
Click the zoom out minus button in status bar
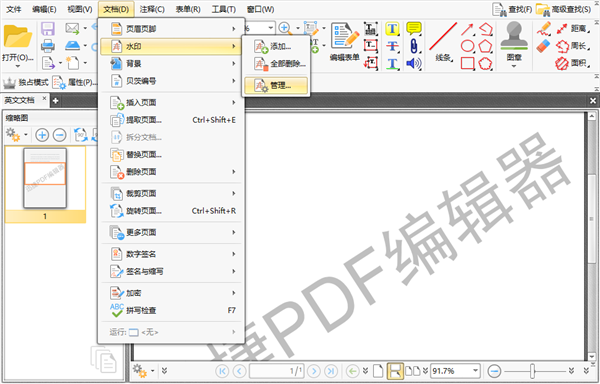(494, 371)
